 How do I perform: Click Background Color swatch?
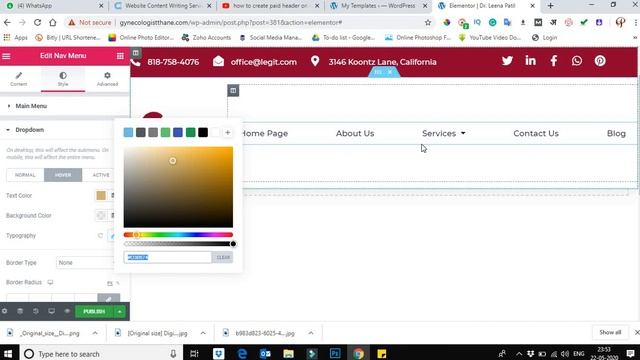(101, 216)
